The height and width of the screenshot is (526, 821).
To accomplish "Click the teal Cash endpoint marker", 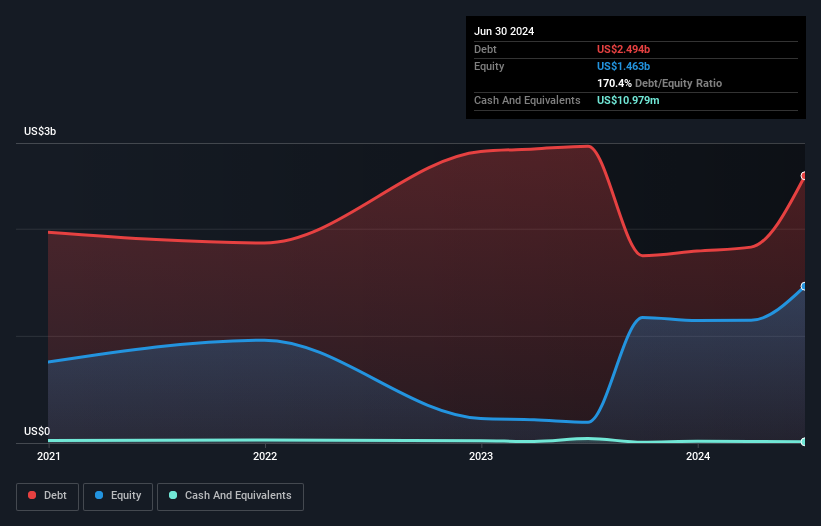I will [x=804, y=442].
